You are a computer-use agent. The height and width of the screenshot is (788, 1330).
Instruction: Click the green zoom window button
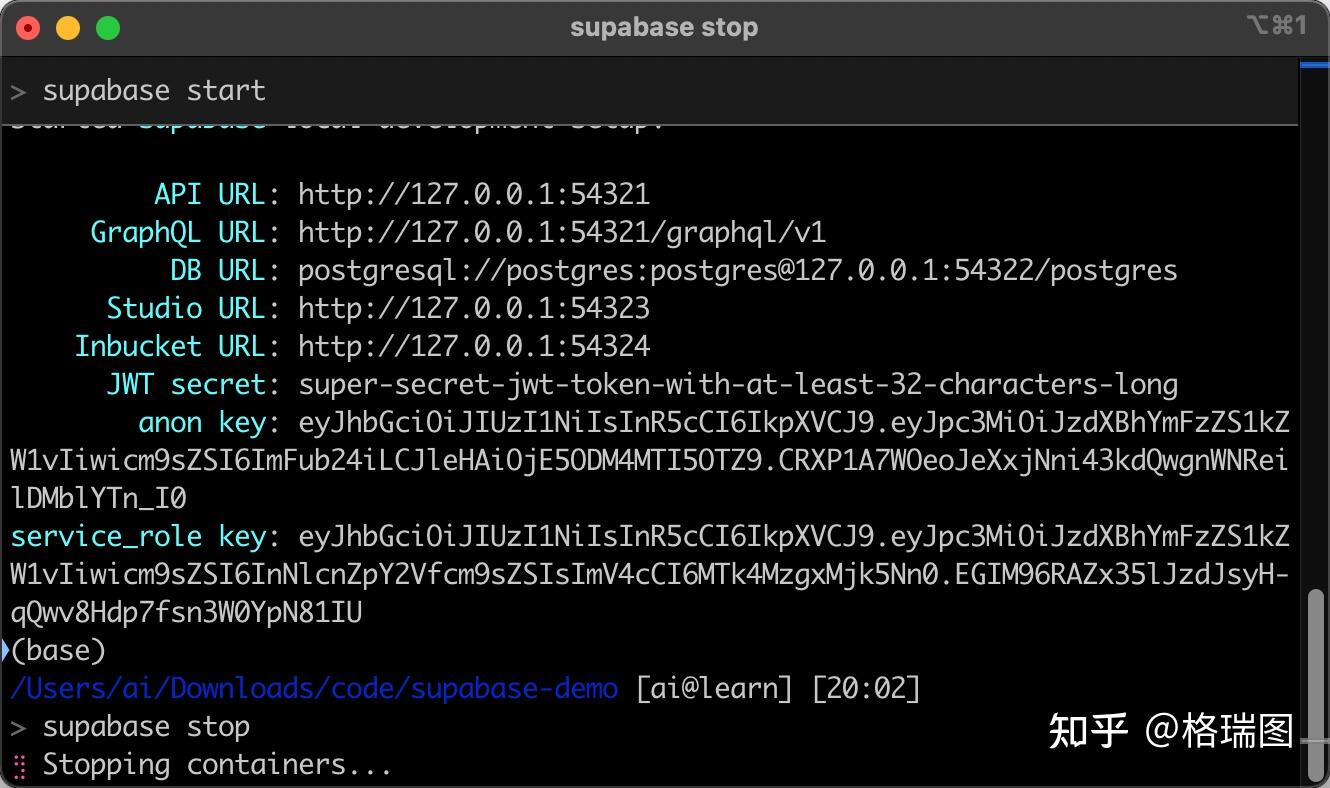pyautogui.click(x=108, y=28)
